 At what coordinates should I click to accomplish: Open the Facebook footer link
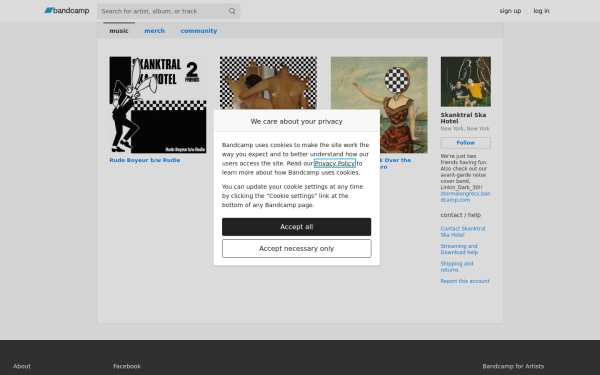coord(127,366)
